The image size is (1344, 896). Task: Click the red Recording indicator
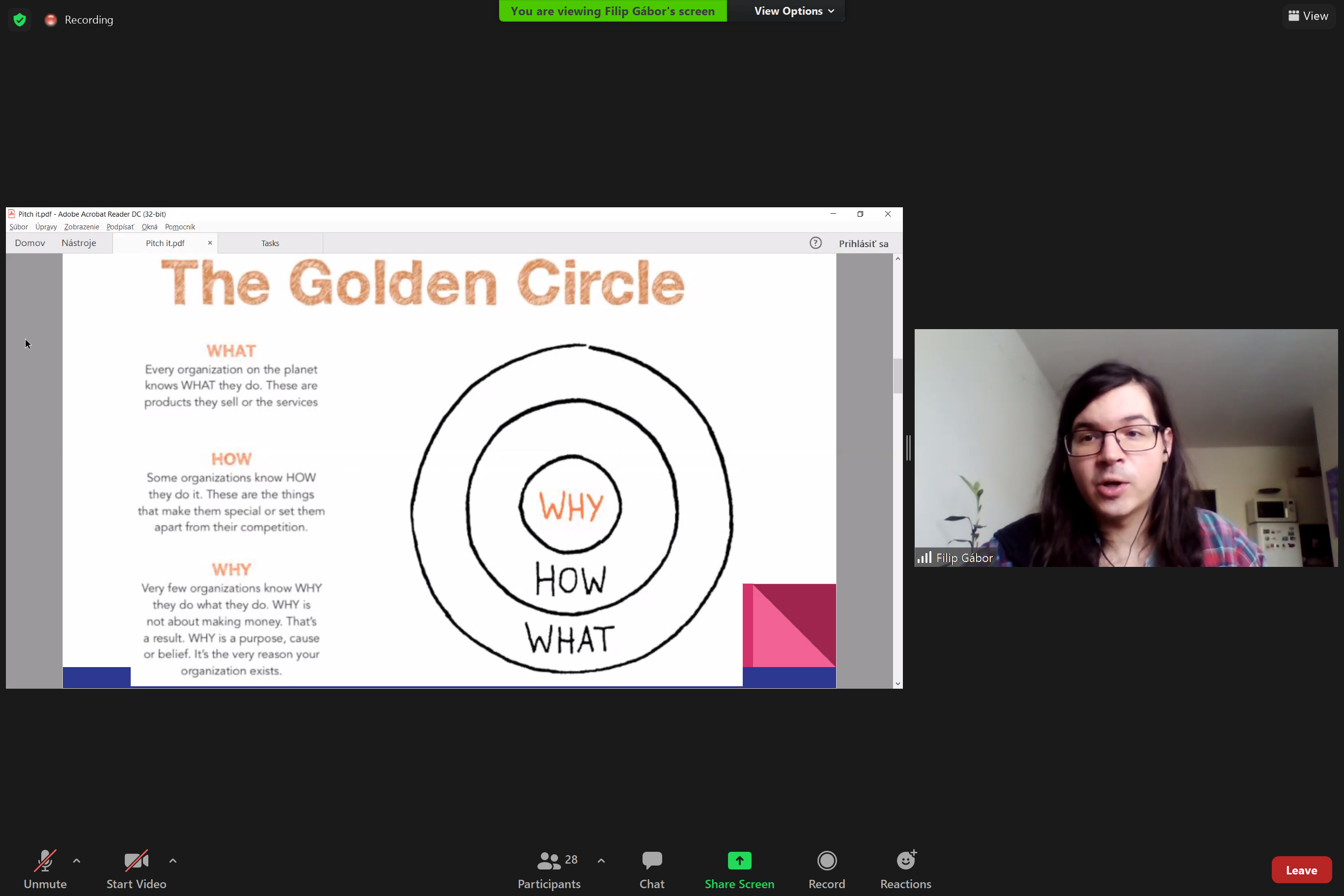point(51,20)
